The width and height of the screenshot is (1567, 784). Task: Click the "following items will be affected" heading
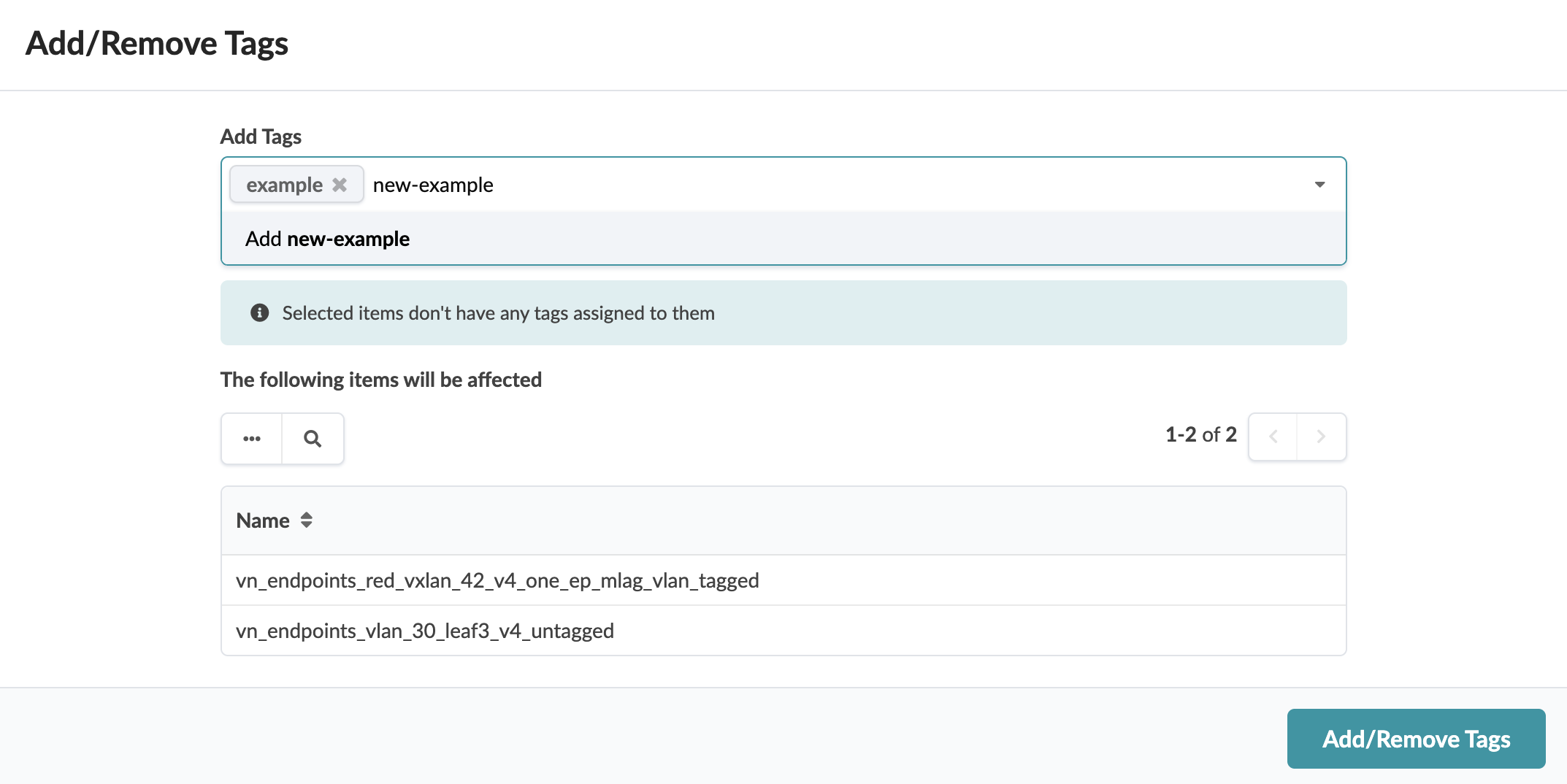point(380,380)
